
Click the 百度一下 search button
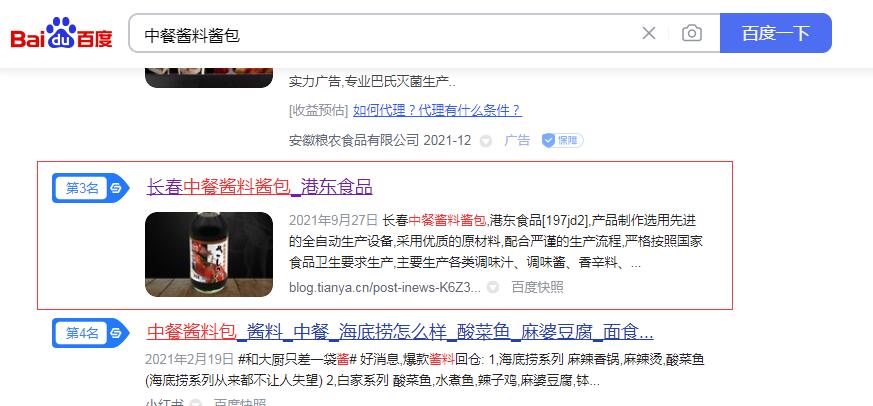[776, 33]
